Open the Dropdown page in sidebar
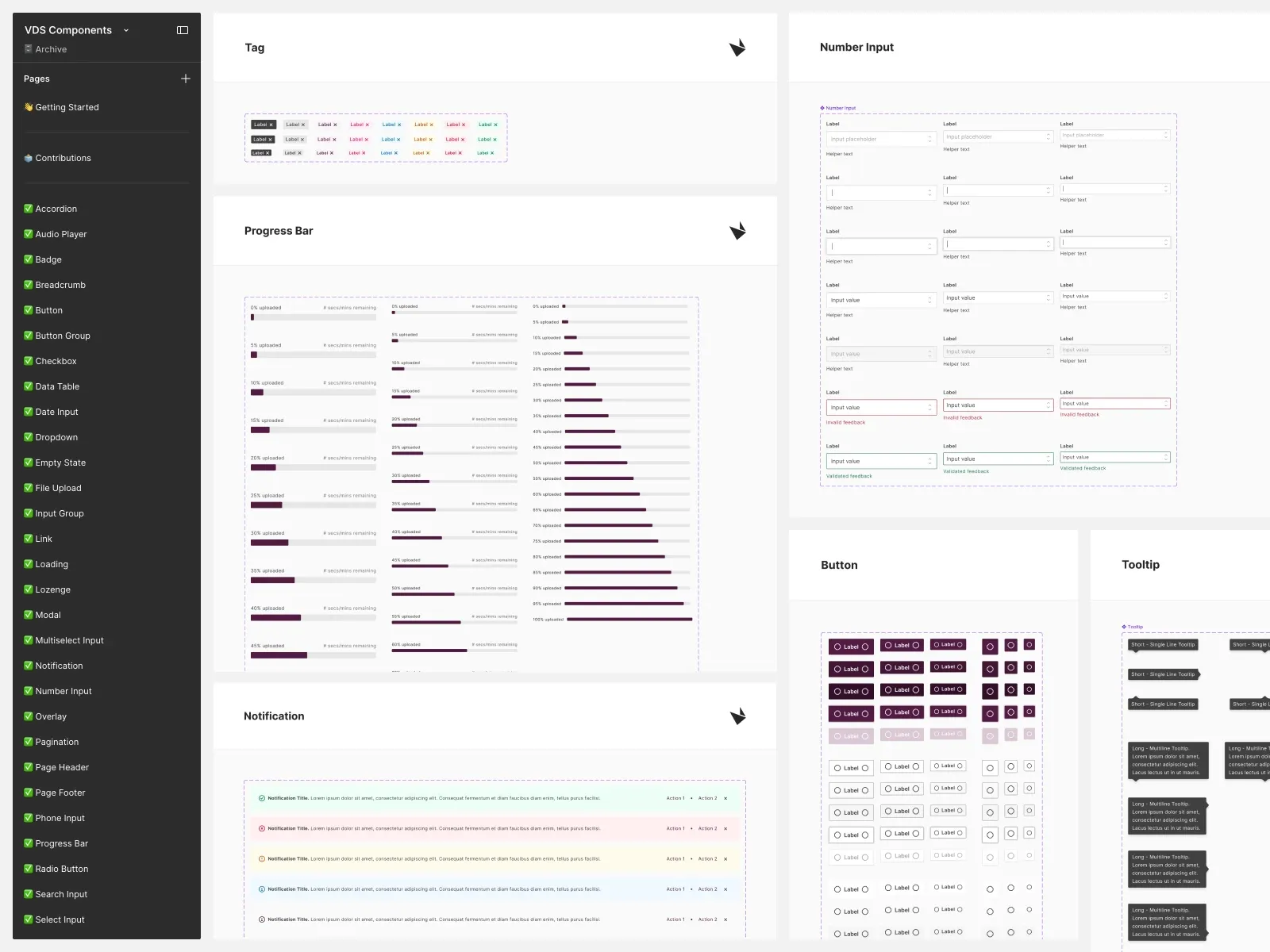Image resolution: width=1270 pixels, height=952 pixels. pos(56,437)
